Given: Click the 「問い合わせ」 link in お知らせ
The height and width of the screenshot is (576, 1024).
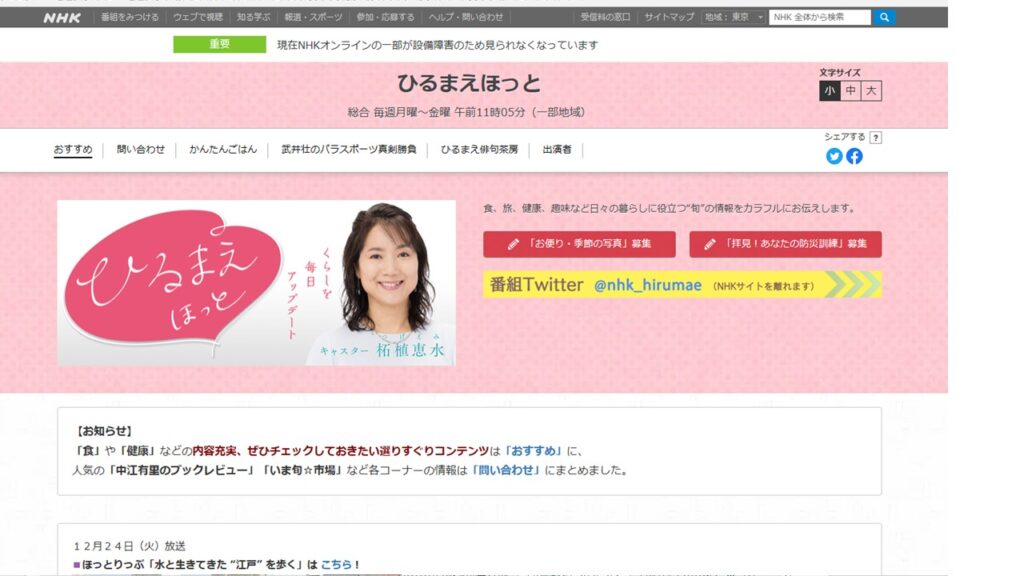Looking at the screenshot, I should pos(506,470).
